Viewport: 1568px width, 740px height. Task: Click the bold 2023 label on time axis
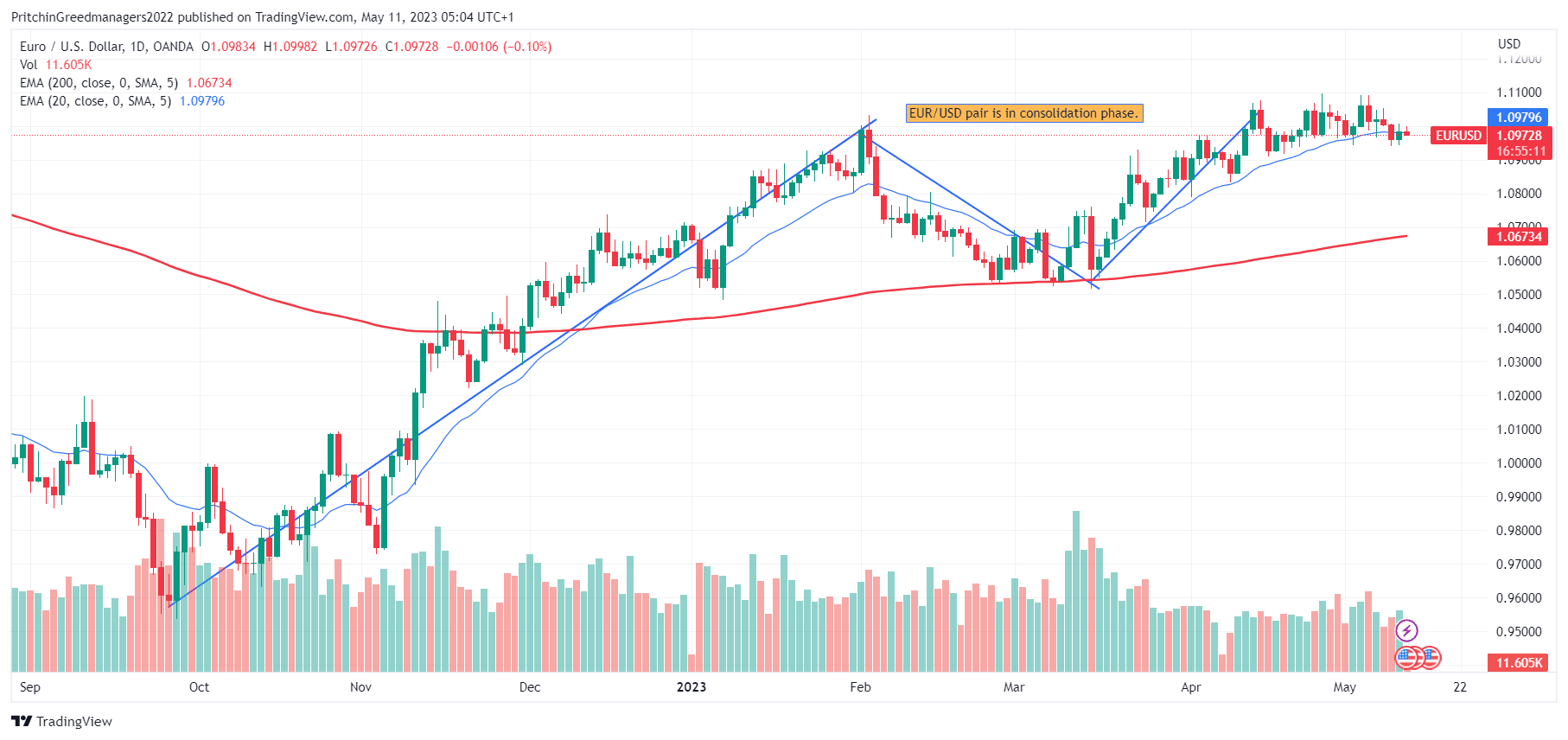pos(692,687)
